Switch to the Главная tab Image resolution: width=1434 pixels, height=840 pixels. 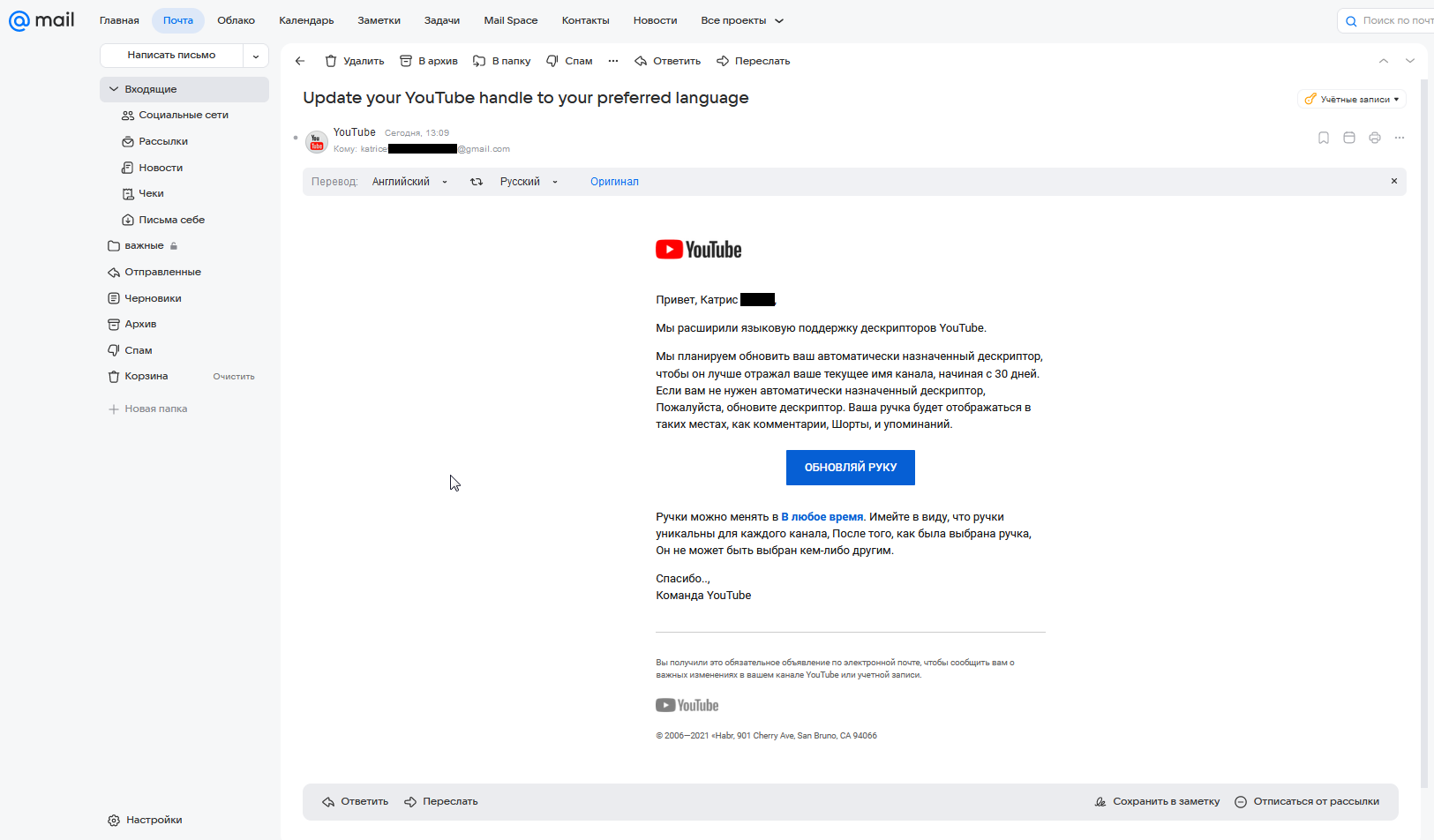pos(119,20)
